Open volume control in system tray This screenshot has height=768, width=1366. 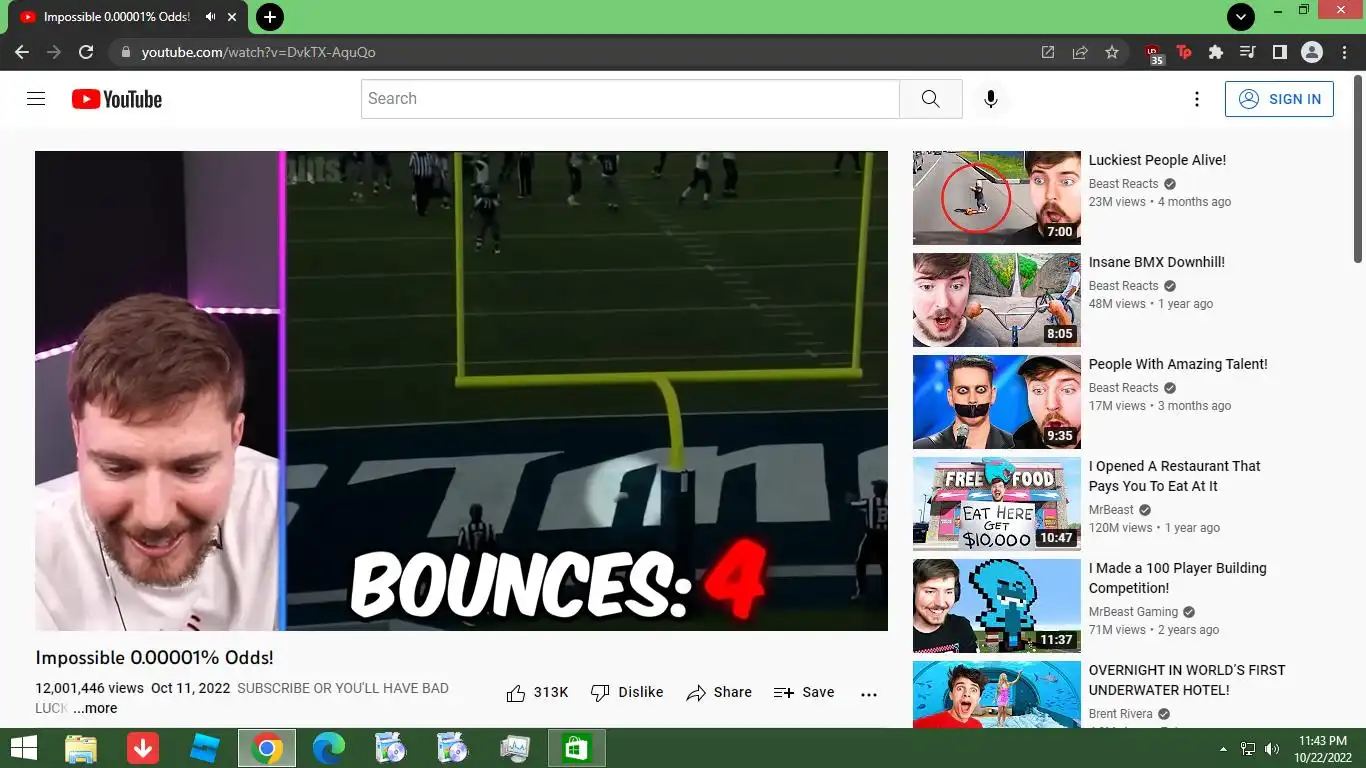pyautogui.click(x=1272, y=749)
